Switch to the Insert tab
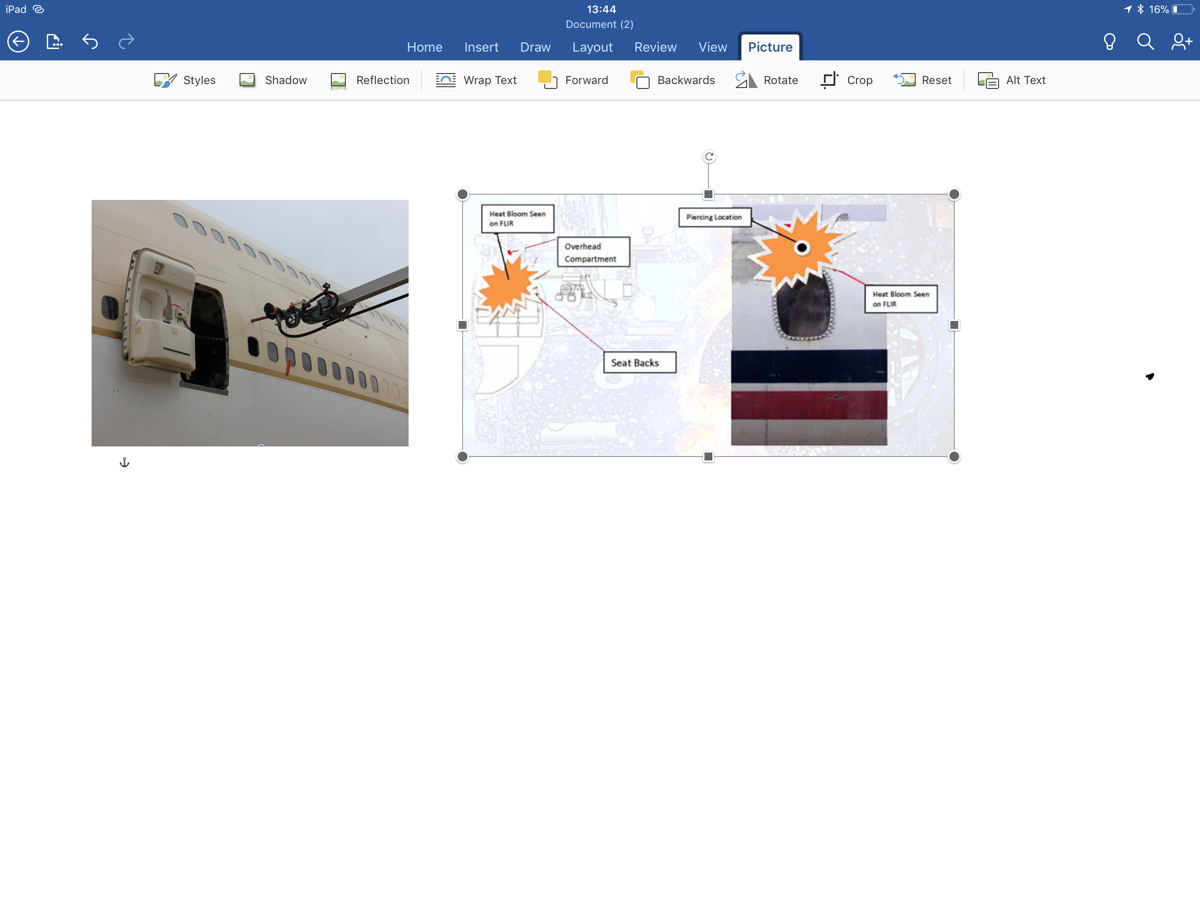Screen dimensions: 1200x899 [481, 47]
